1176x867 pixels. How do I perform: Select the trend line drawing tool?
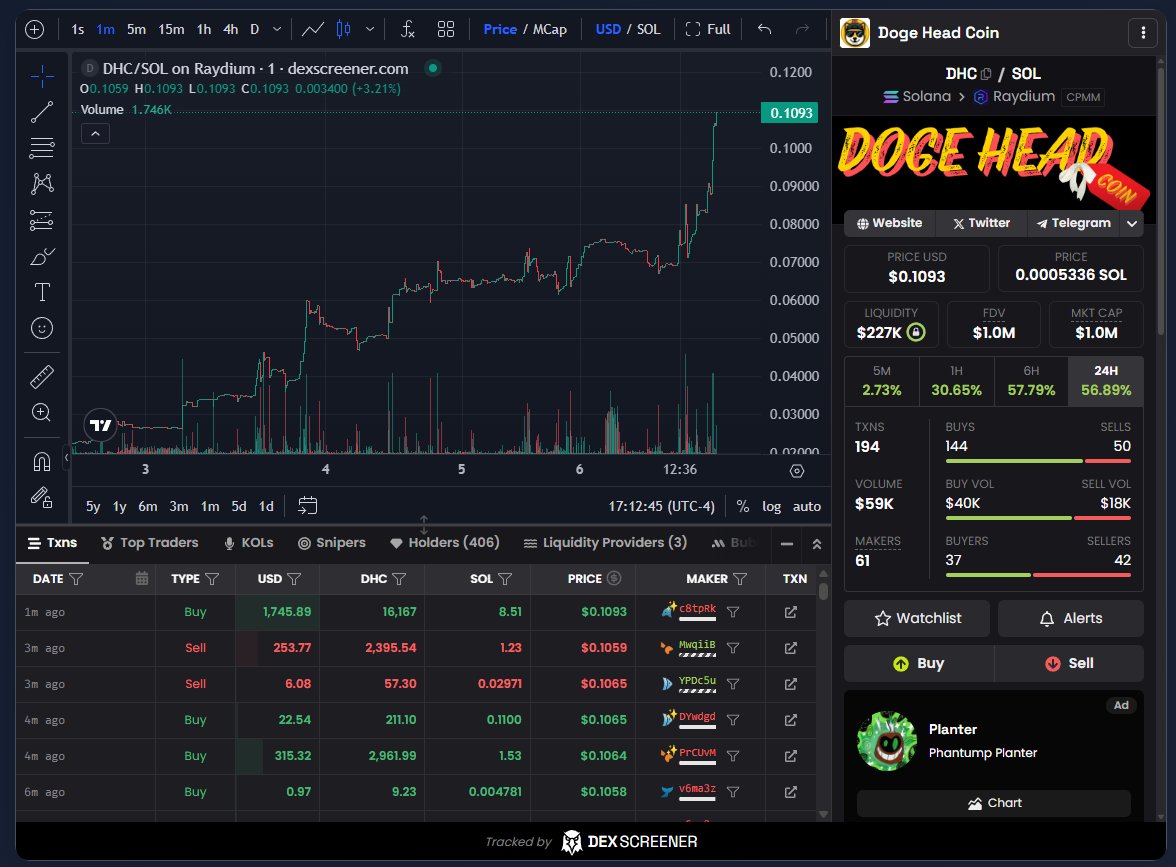(42, 112)
